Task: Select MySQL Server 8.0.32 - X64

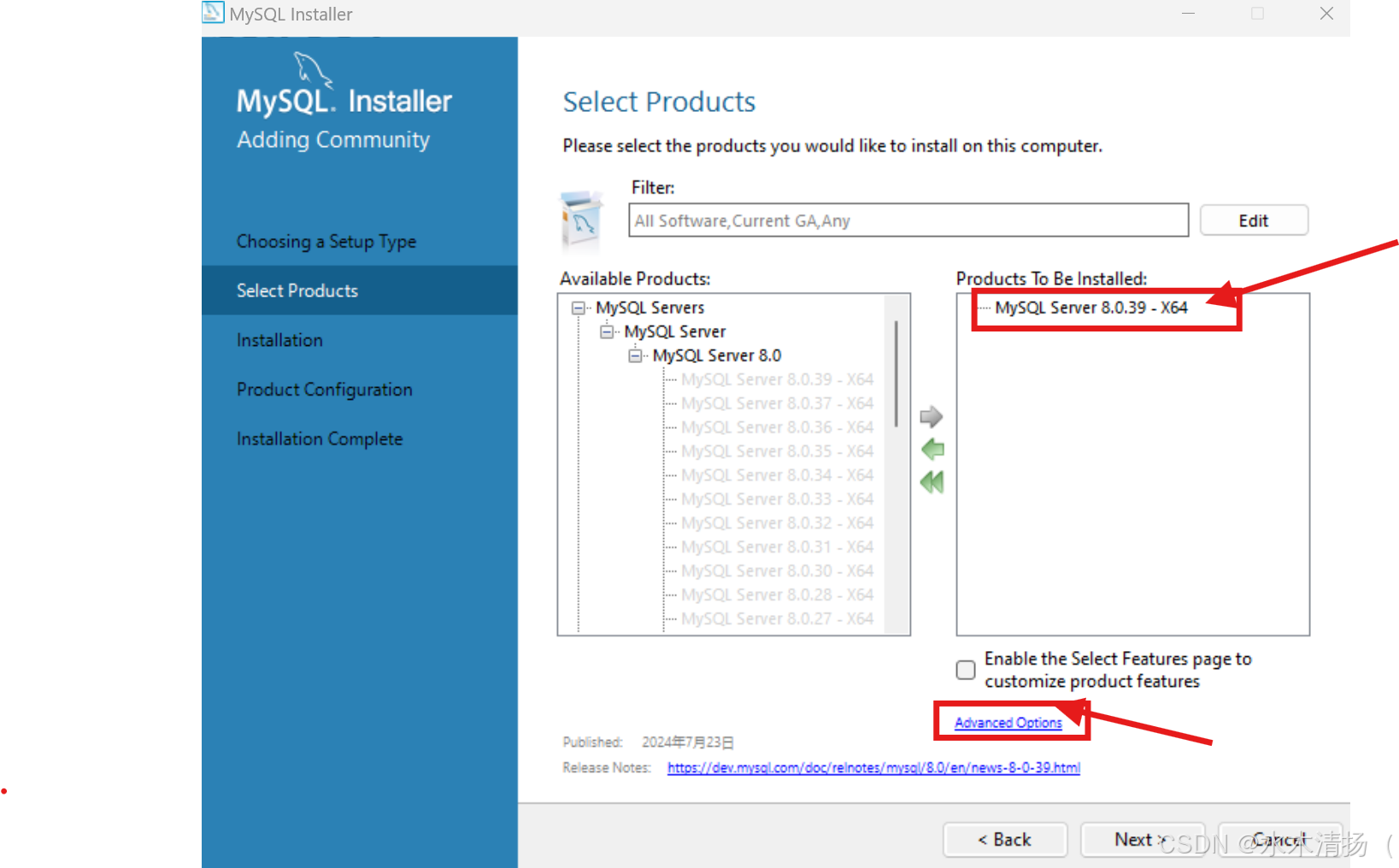Action: (x=777, y=523)
